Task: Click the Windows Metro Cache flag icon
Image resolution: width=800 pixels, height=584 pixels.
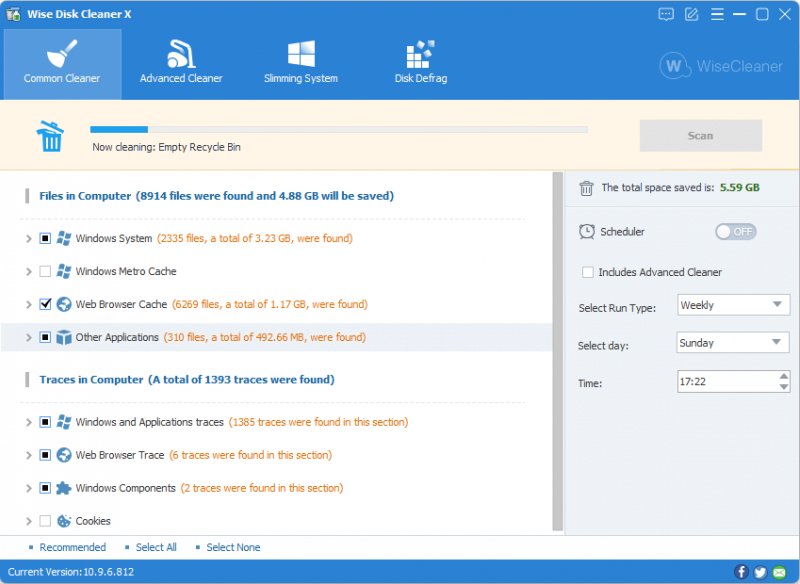Action: [64, 271]
